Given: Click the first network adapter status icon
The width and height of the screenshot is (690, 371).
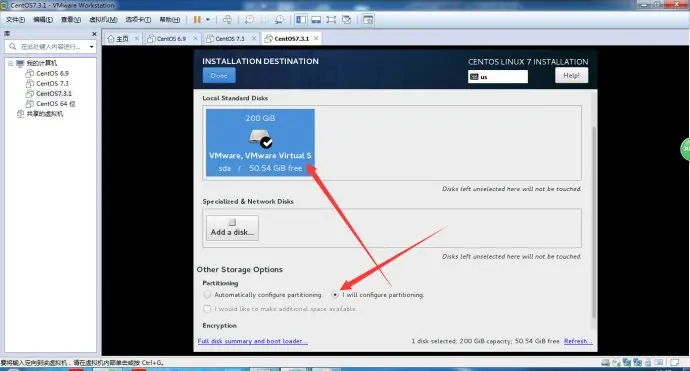Looking at the screenshot, I should (627, 363).
